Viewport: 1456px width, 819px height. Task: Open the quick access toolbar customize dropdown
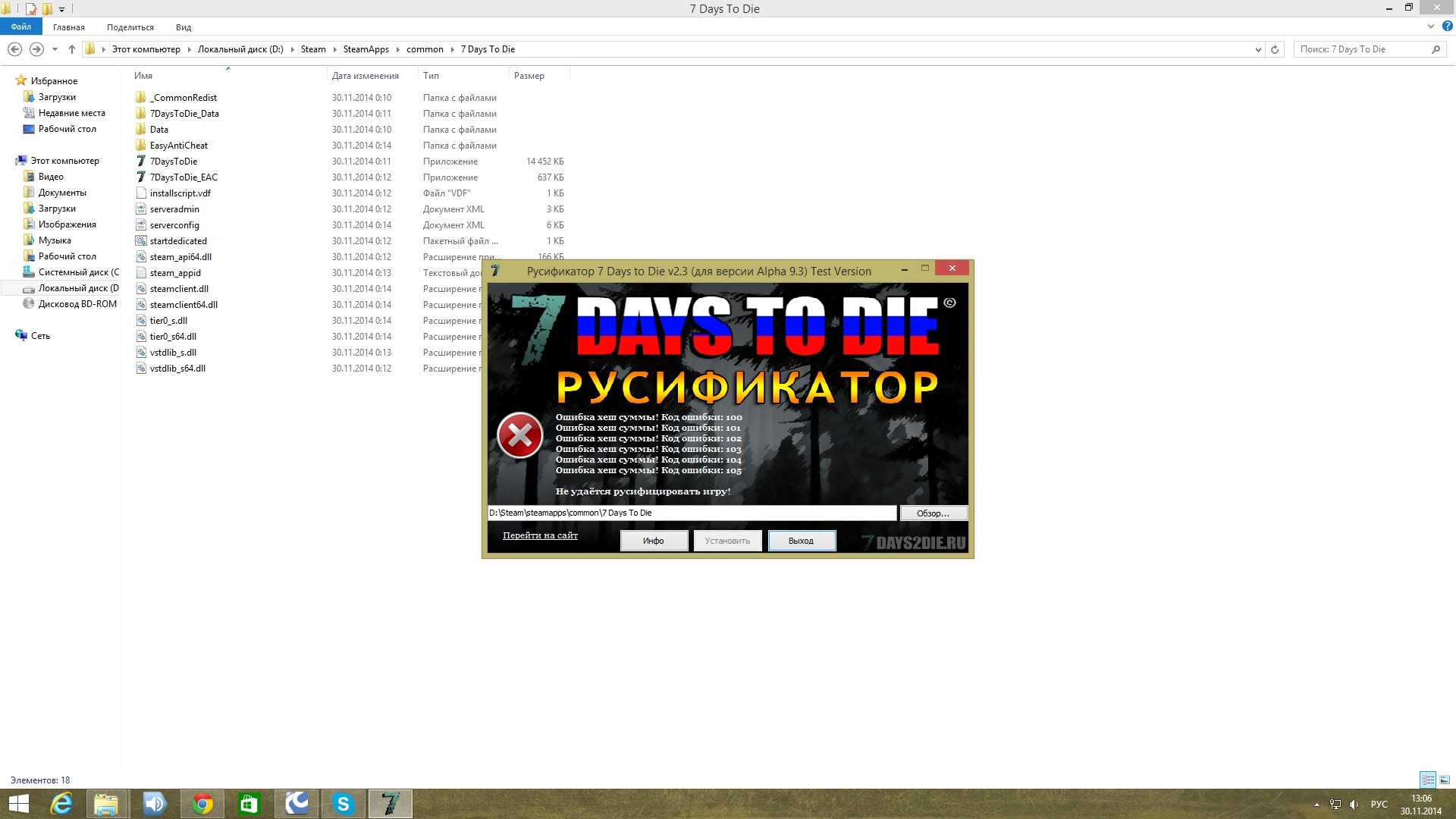[61, 9]
